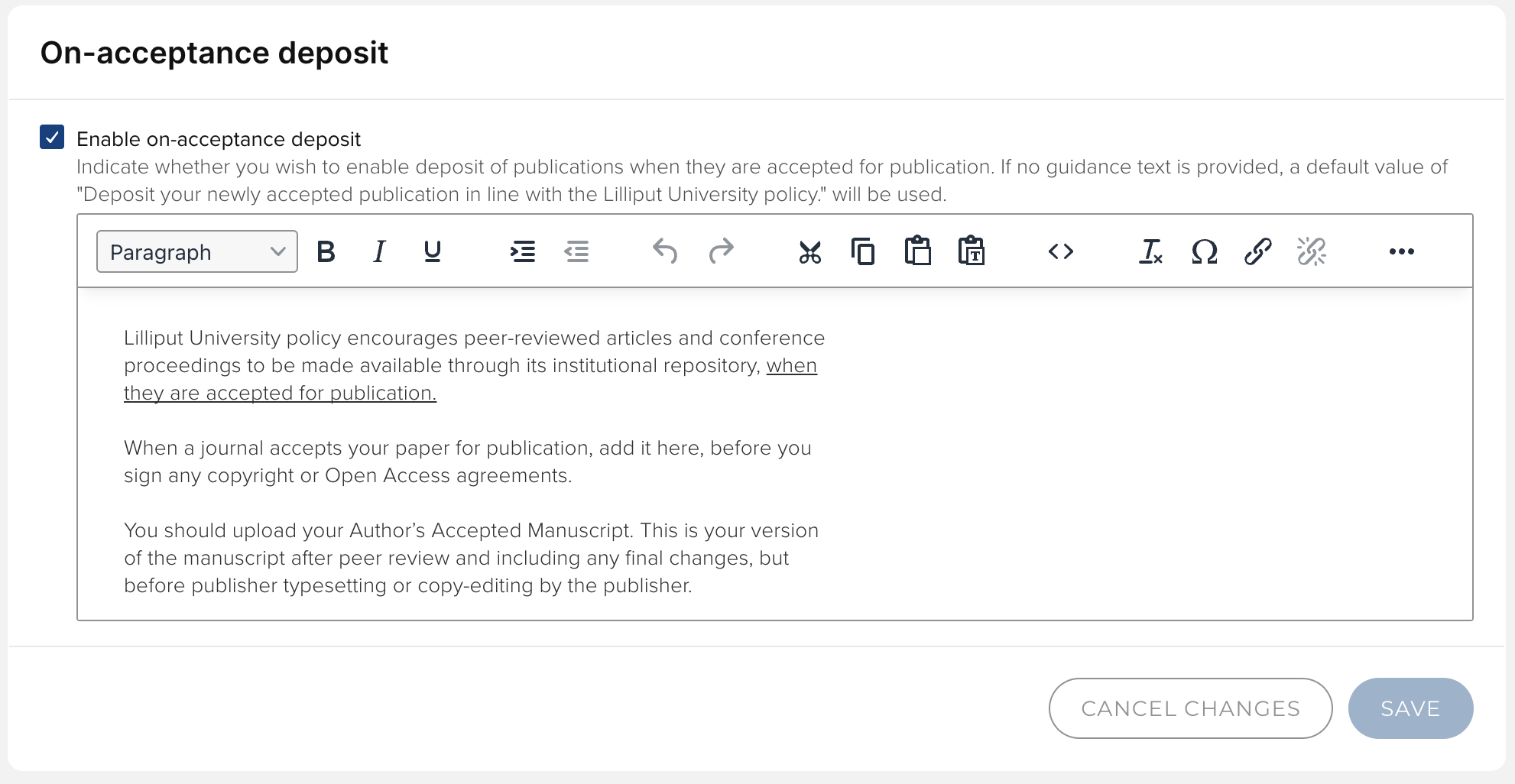Apply underline formatting

pyautogui.click(x=433, y=251)
